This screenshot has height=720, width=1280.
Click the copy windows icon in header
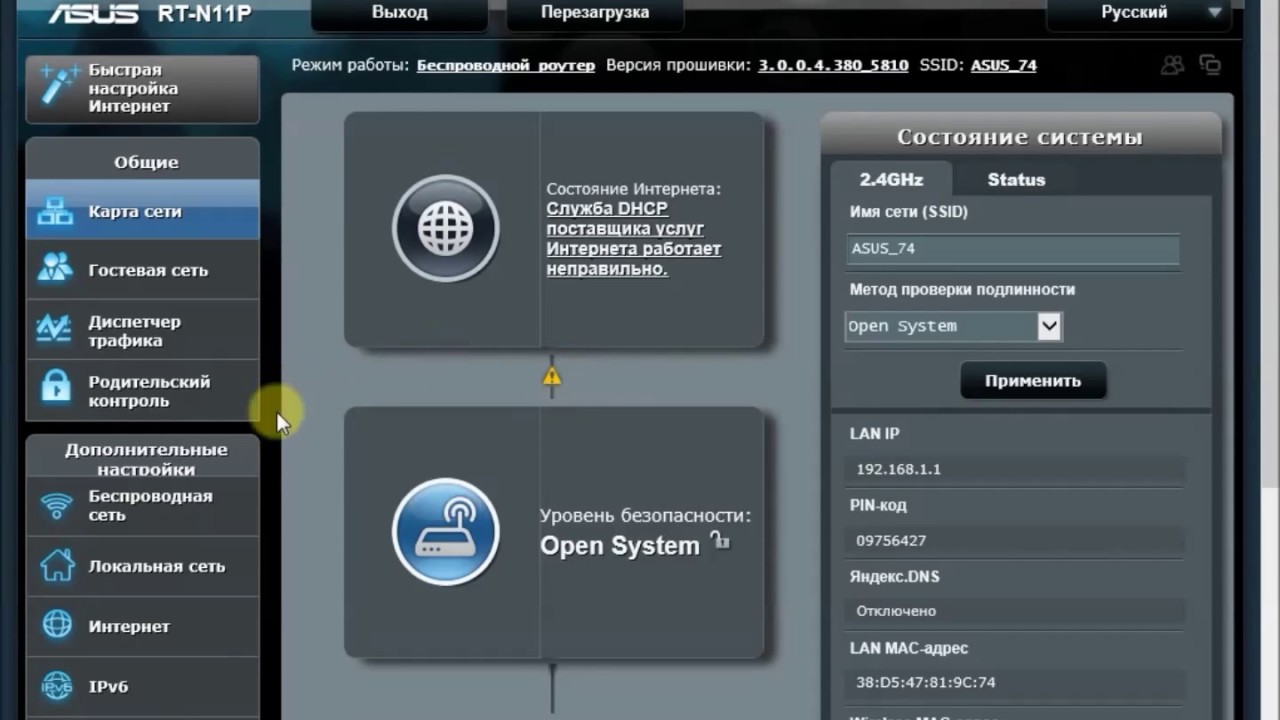coord(1210,65)
